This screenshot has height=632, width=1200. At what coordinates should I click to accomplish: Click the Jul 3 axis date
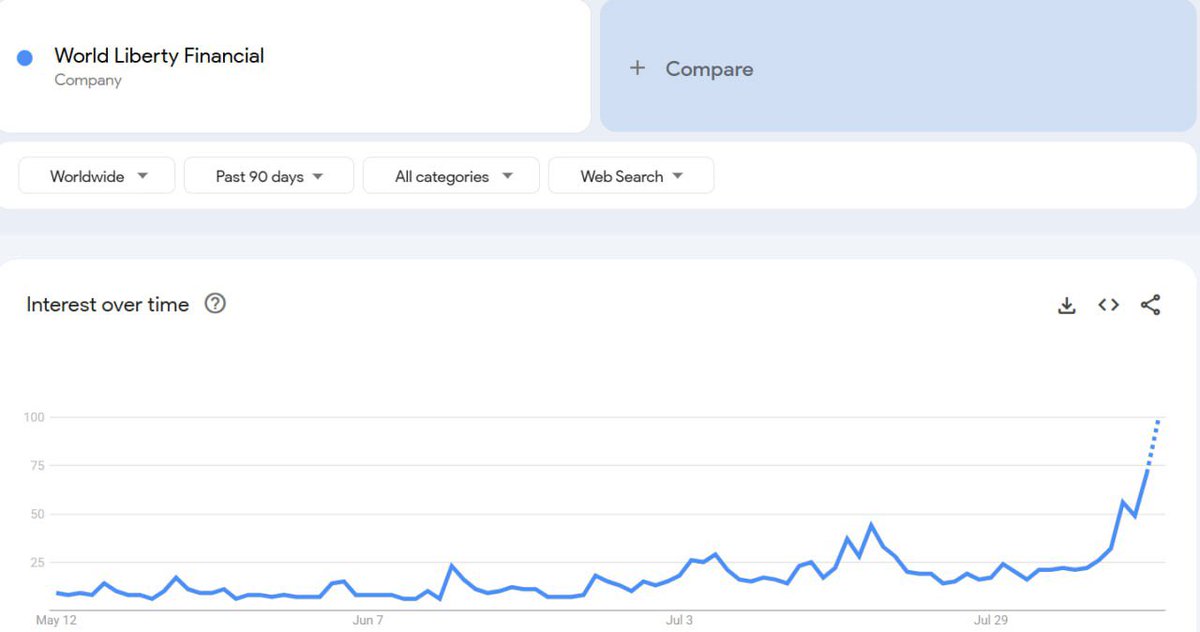(679, 620)
